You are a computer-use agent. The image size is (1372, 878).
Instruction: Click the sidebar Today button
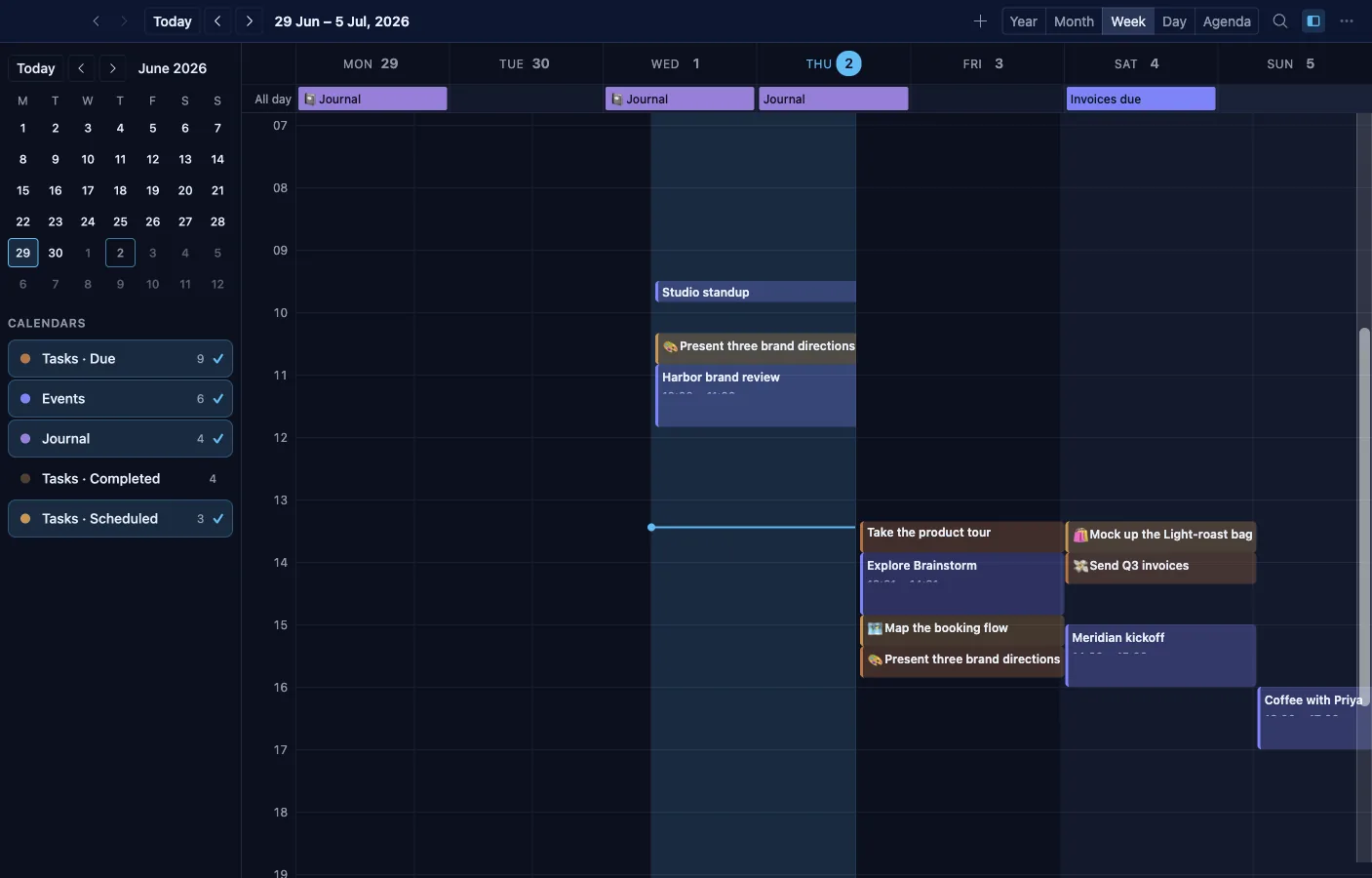tap(36, 68)
